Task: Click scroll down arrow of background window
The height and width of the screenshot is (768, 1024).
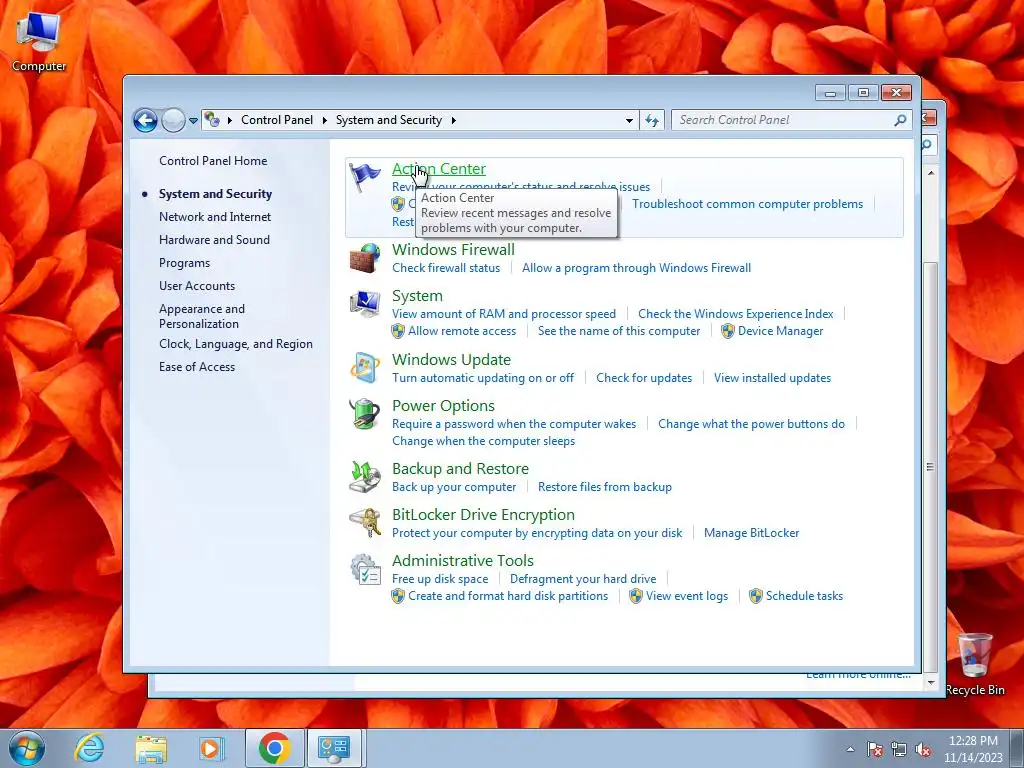Action: (x=931, y=682)
